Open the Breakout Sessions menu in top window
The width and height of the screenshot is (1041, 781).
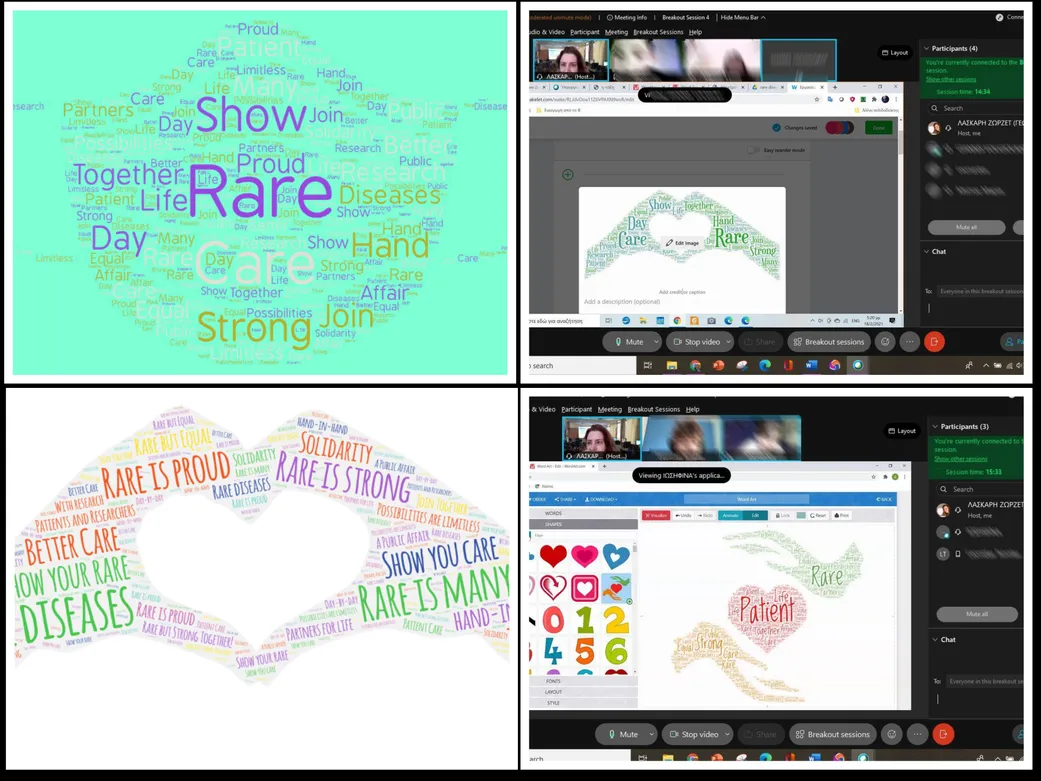click(x=658, y=32)
